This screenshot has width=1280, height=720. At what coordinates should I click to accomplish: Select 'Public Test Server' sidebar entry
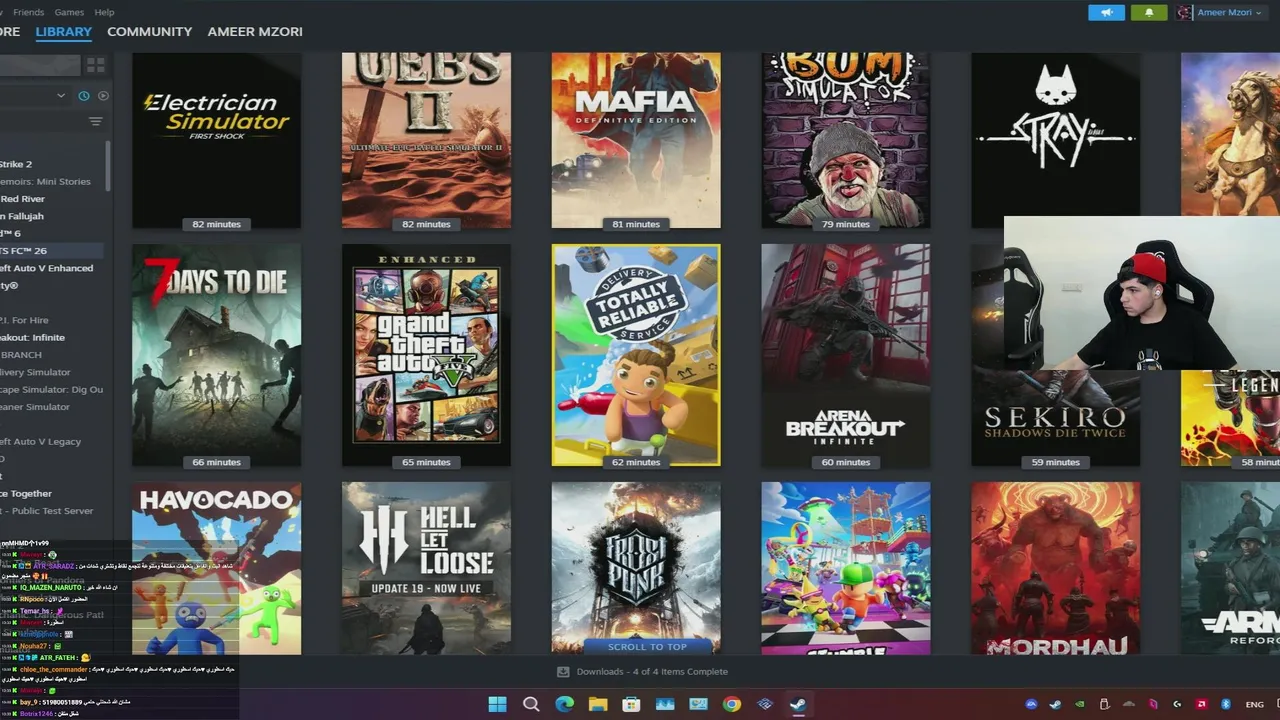coord(50,510)
